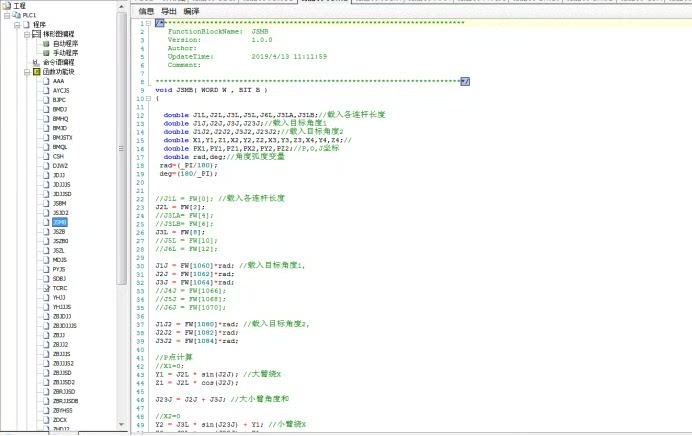Screen dimensions: 692x436
Task: Click the file icon beside PYJS
Action: pyautogui.click(x=46, y=269)
